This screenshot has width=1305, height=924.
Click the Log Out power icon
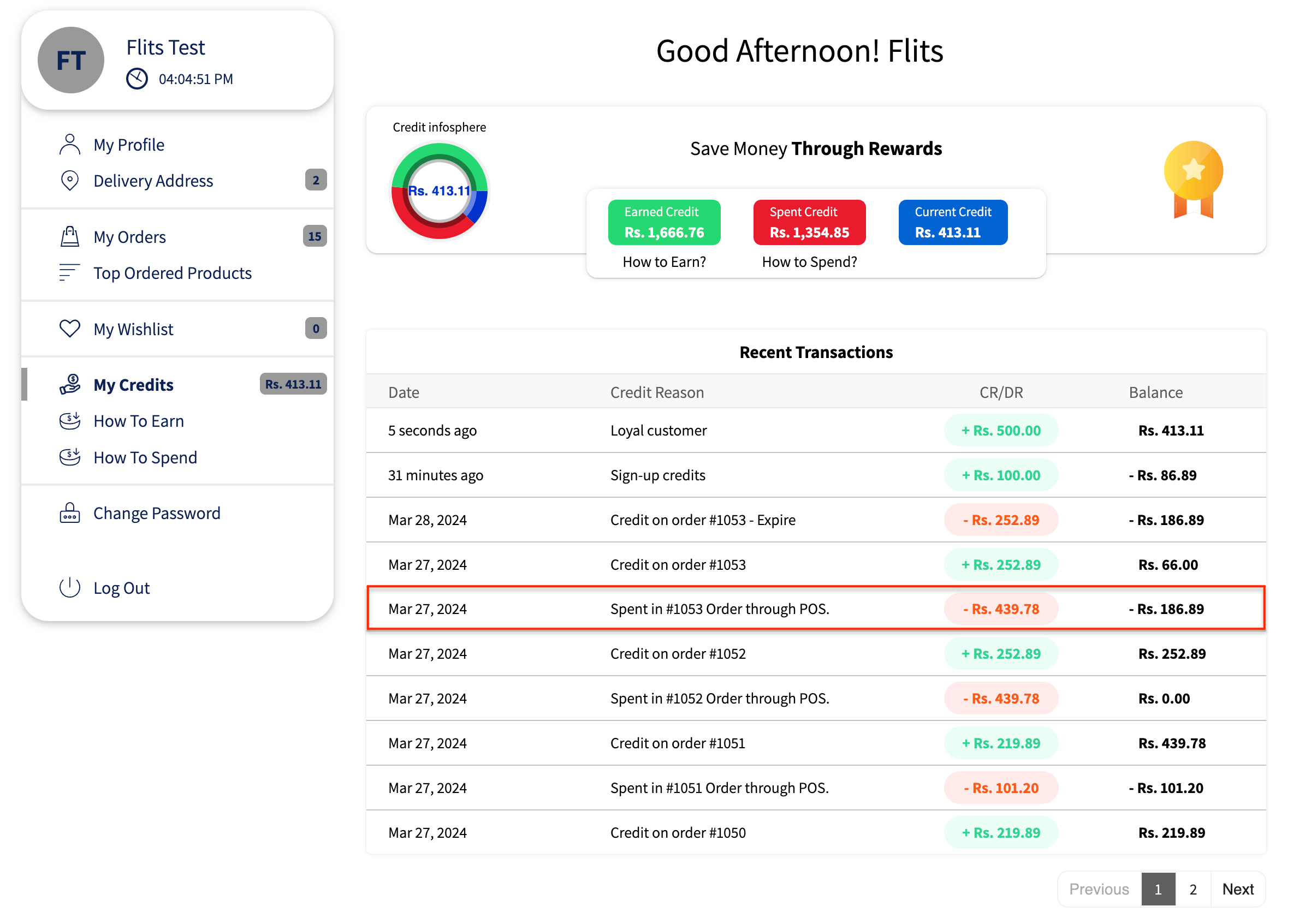point(69,588)
